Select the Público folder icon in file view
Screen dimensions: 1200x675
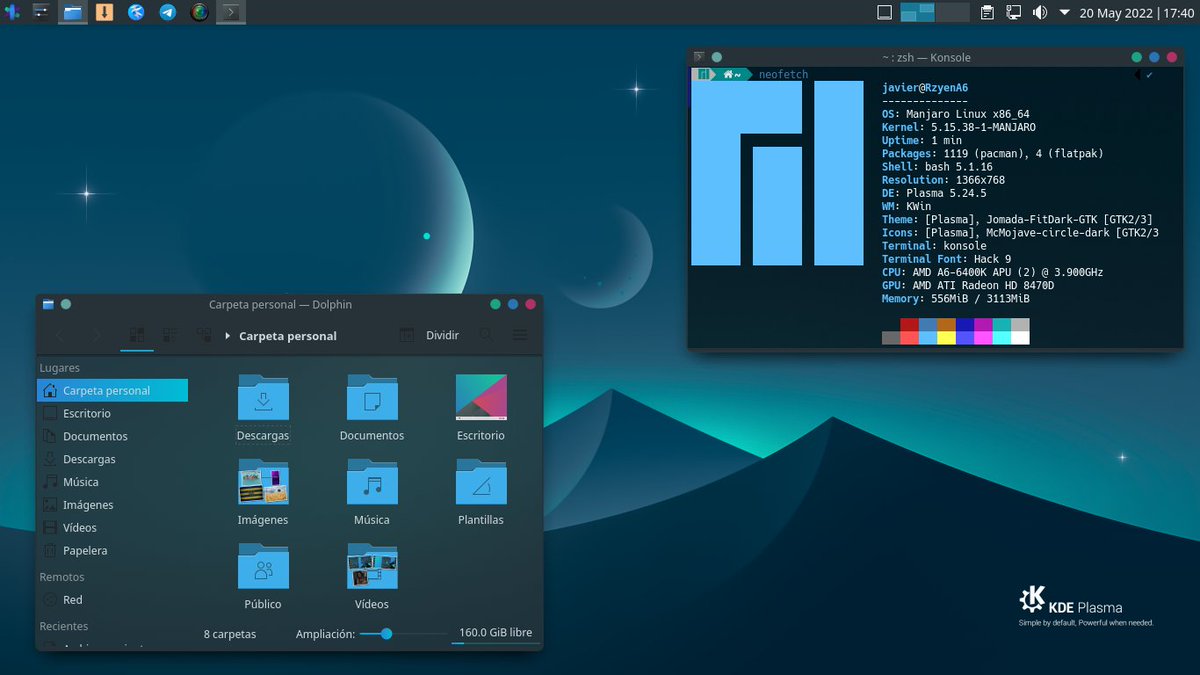click(x=263, y=566)
